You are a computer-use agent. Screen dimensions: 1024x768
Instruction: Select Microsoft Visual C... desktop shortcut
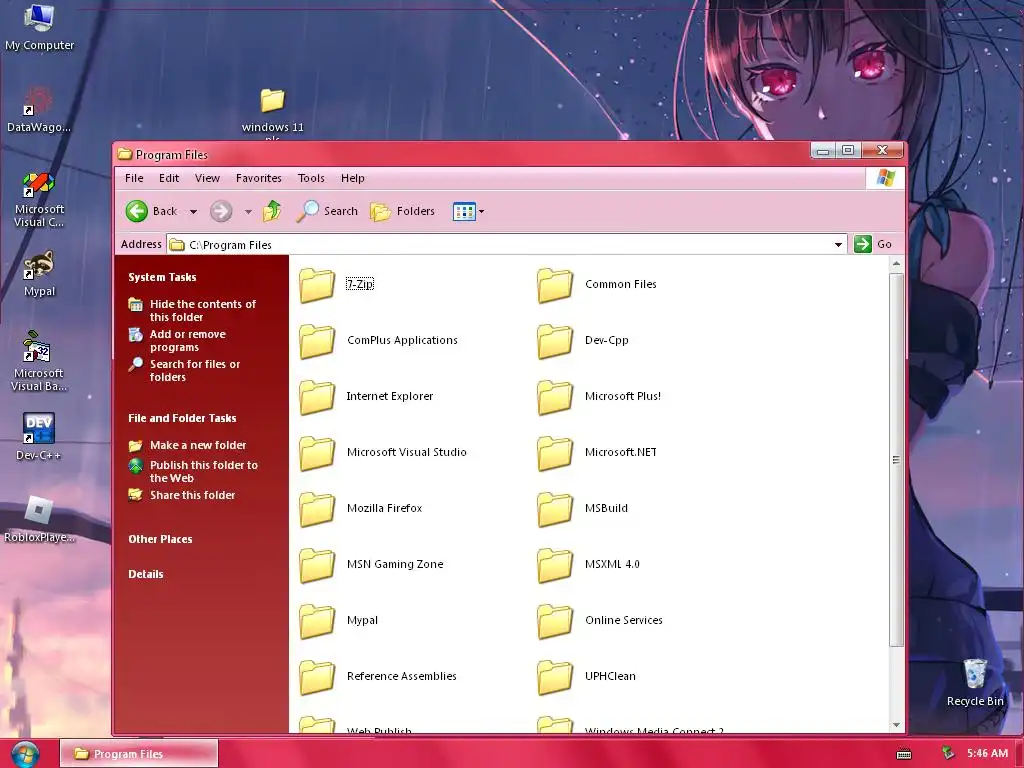39,199
